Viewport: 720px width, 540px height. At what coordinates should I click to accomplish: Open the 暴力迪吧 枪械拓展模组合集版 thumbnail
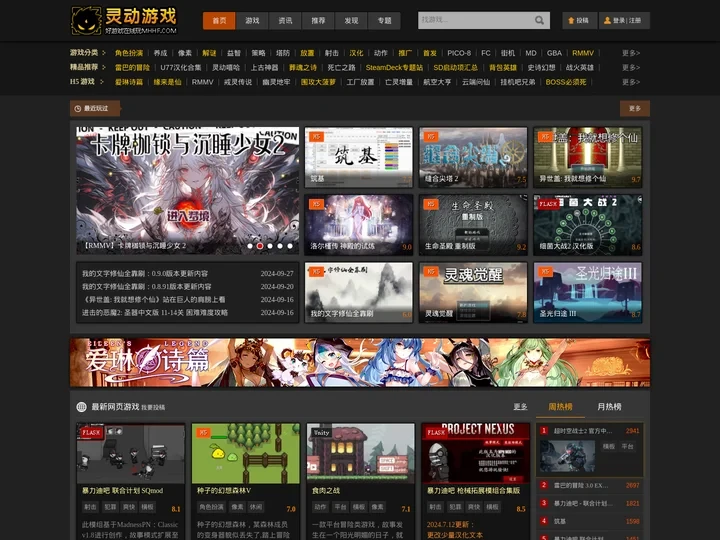476,453
